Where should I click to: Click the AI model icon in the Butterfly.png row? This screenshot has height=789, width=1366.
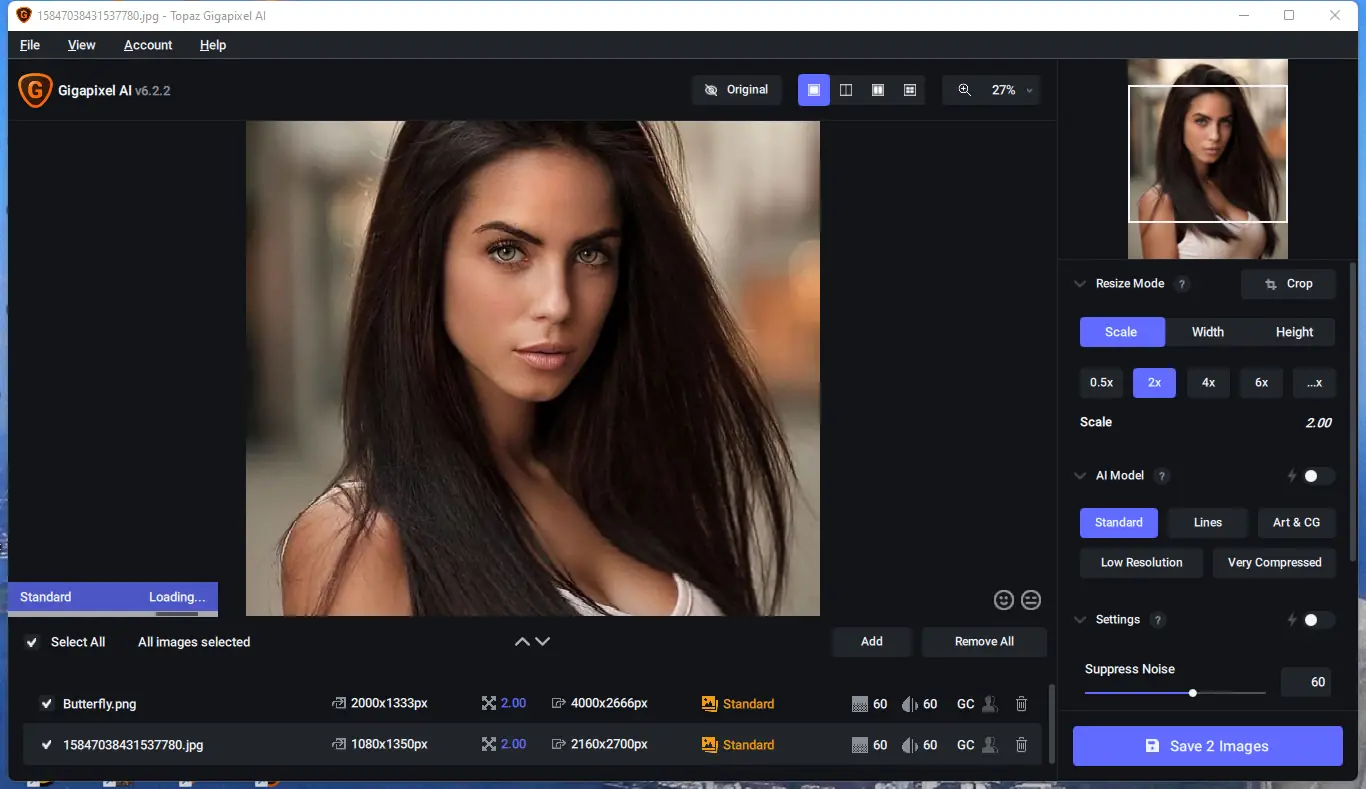(x=710, y=704)
